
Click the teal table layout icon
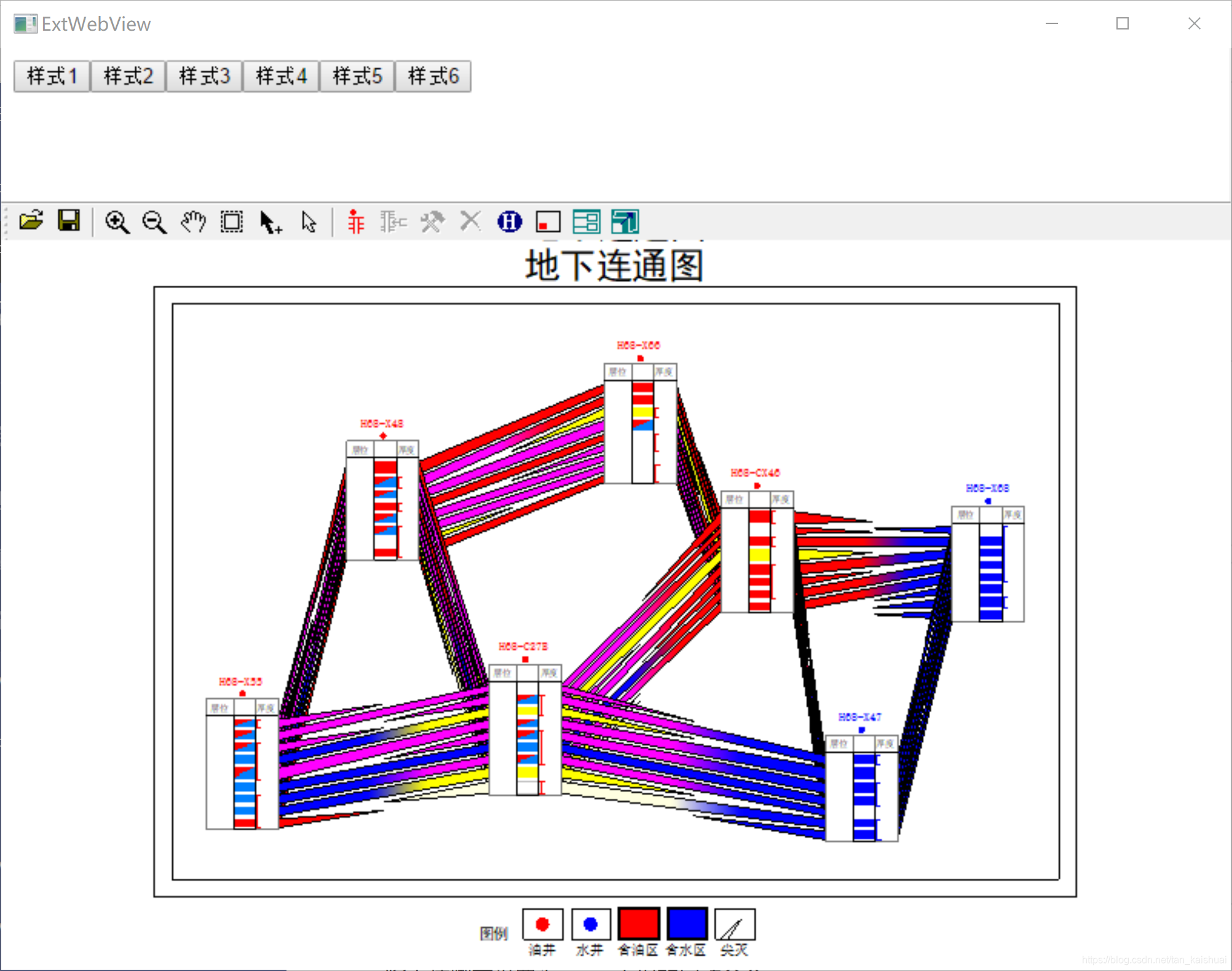[x=586, y=222]
